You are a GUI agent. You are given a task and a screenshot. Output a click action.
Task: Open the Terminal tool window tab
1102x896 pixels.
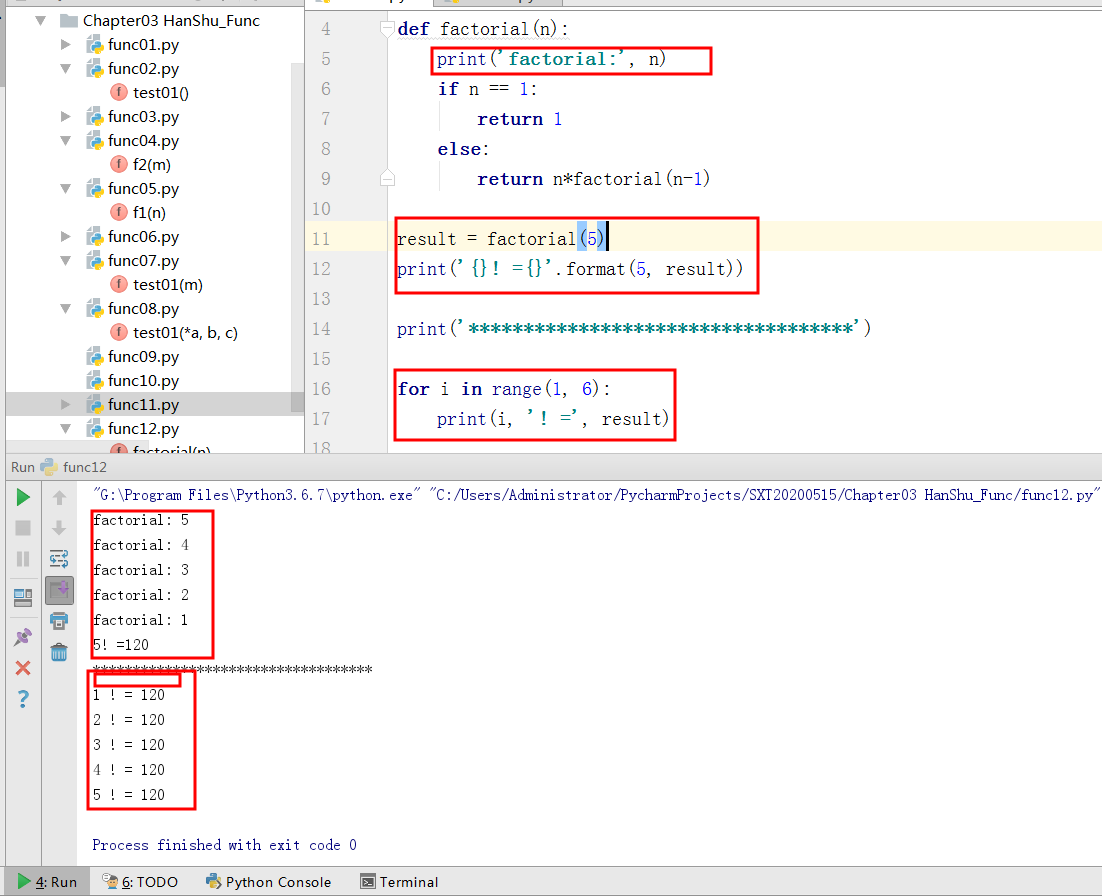pyautogui.click(x=399, y=882)
